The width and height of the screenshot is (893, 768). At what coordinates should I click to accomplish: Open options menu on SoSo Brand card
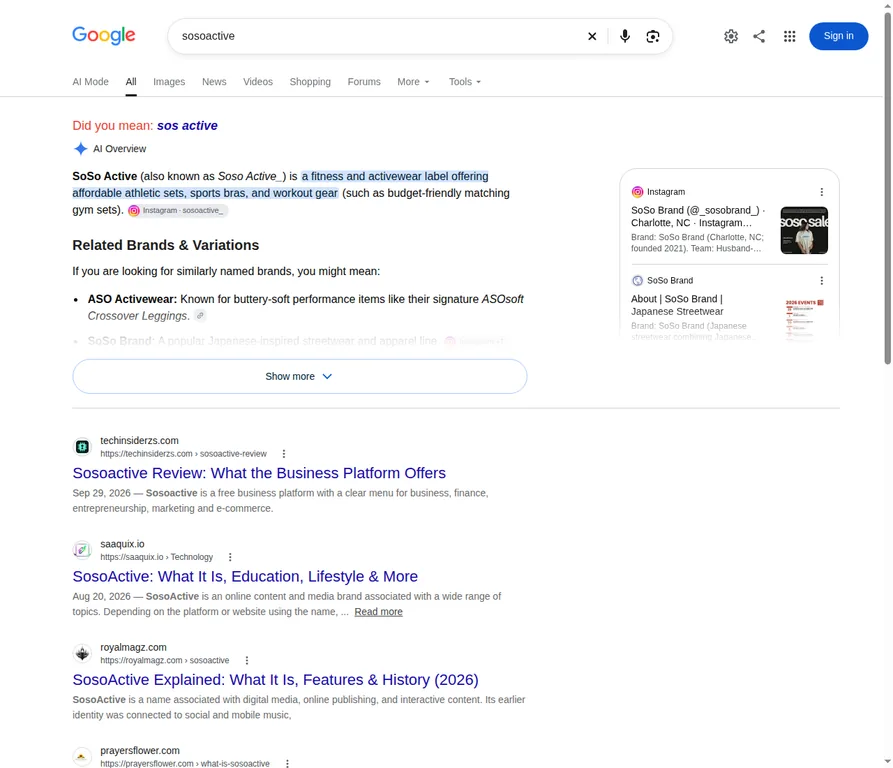point(821,281)
